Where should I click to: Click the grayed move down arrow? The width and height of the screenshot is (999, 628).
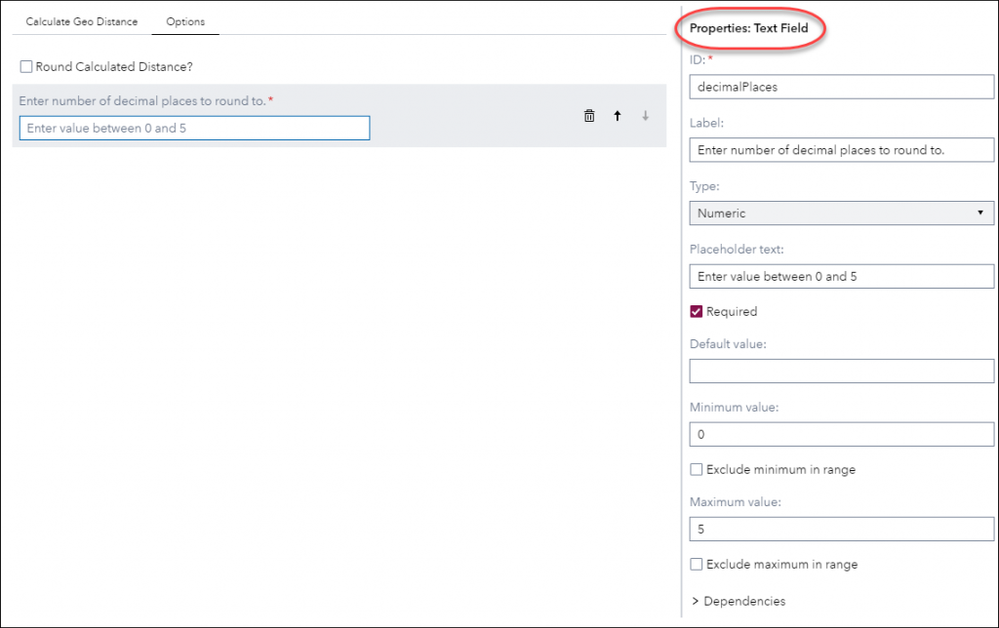click(x=645, y=116)
